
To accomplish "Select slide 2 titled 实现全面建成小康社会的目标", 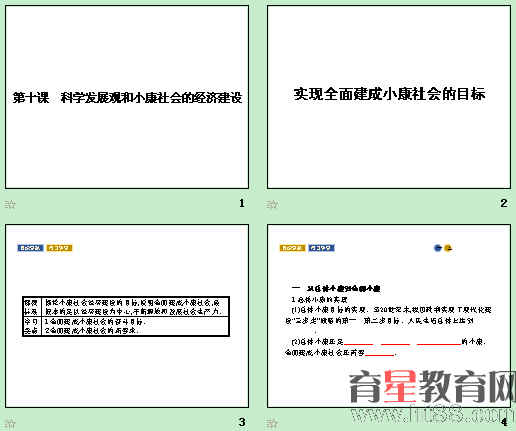I will point(389,97).
